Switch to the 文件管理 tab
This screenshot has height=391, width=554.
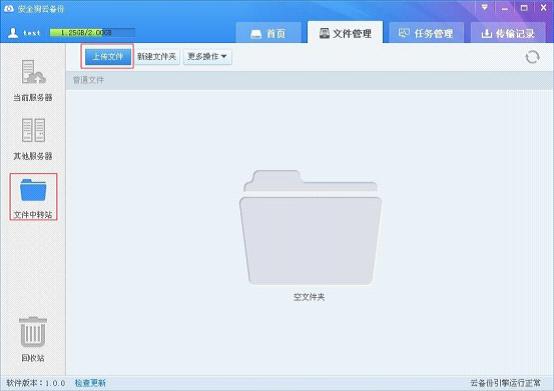[345, 33]
